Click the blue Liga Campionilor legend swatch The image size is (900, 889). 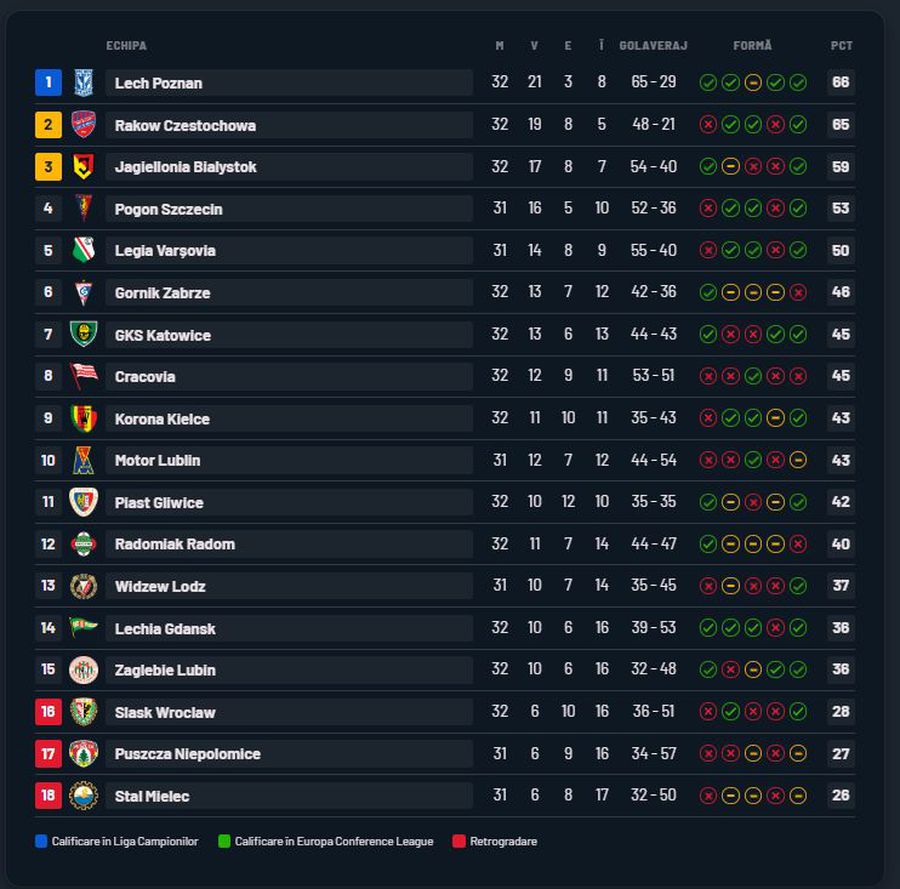click(41, 841)
